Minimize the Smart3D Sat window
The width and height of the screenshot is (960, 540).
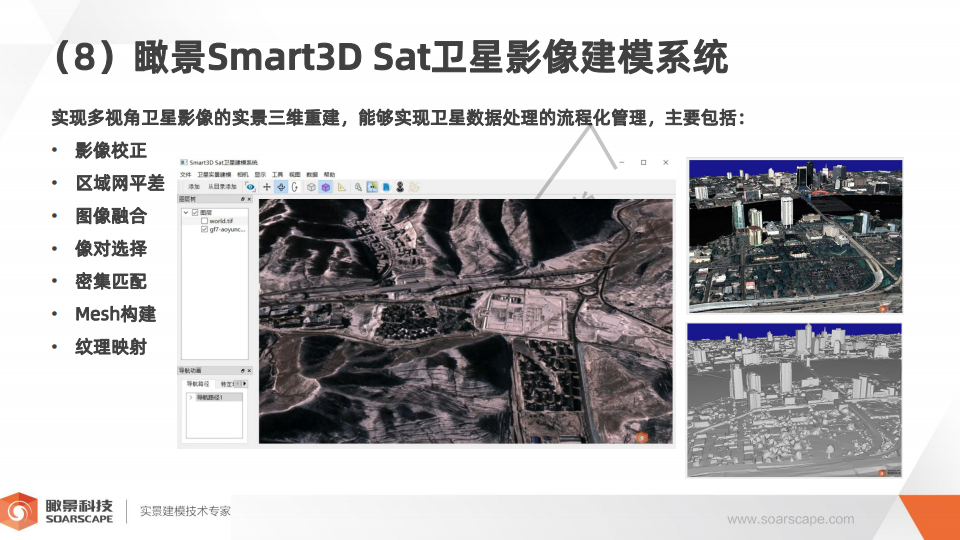[621, 162]
